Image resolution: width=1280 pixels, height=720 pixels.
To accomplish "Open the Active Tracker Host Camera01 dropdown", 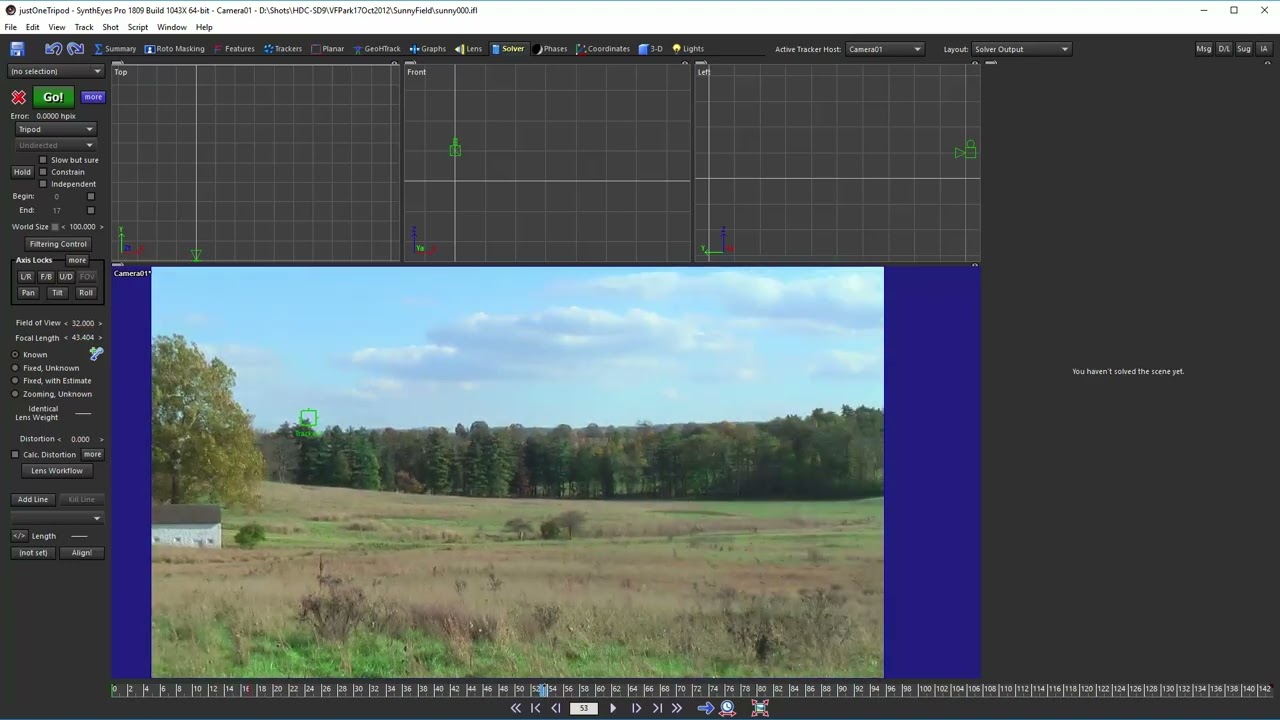I will [x=884, y=49].
